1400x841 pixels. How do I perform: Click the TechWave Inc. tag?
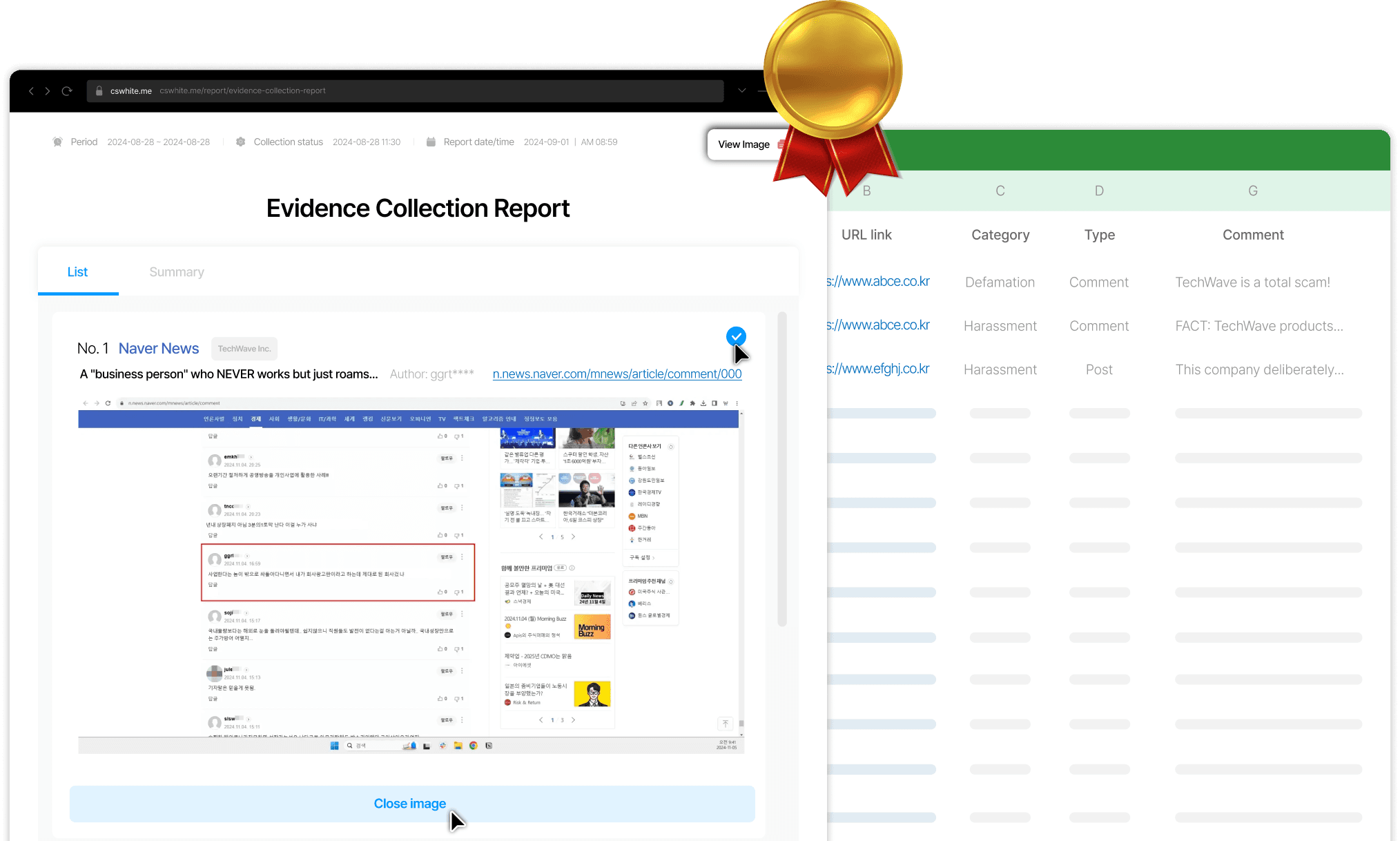click(x=244, y=349)
